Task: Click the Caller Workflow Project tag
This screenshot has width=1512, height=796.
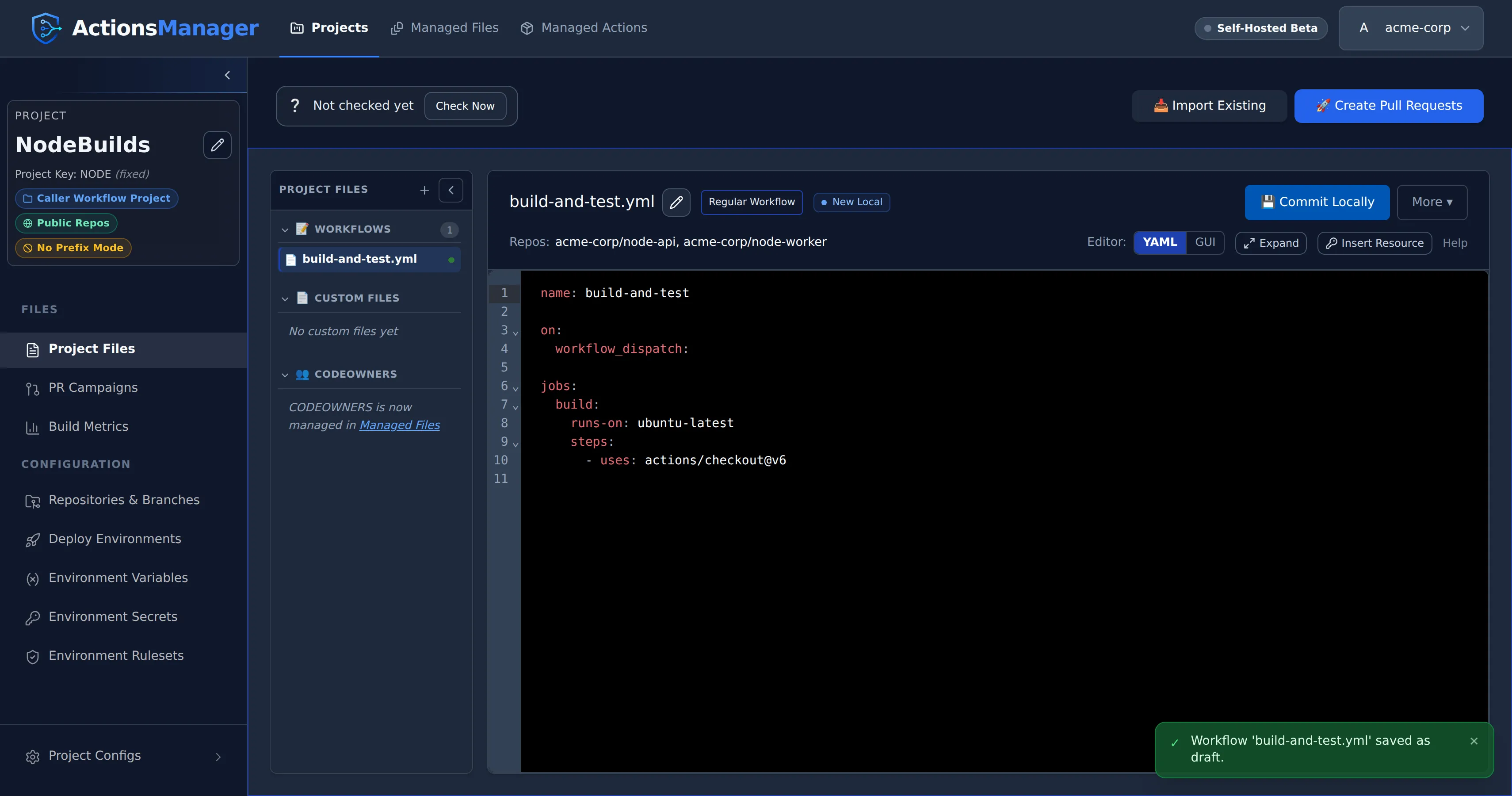Action: coord(97,198)
